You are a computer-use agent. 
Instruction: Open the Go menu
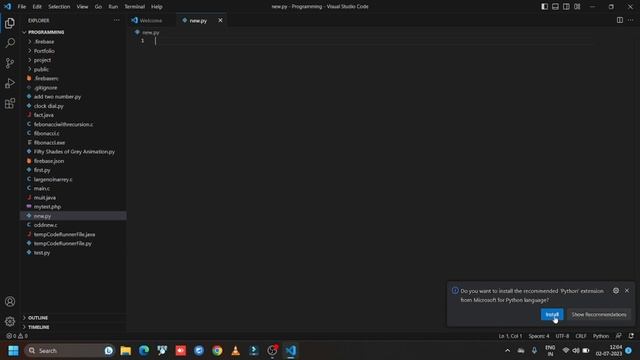[98, 7]
